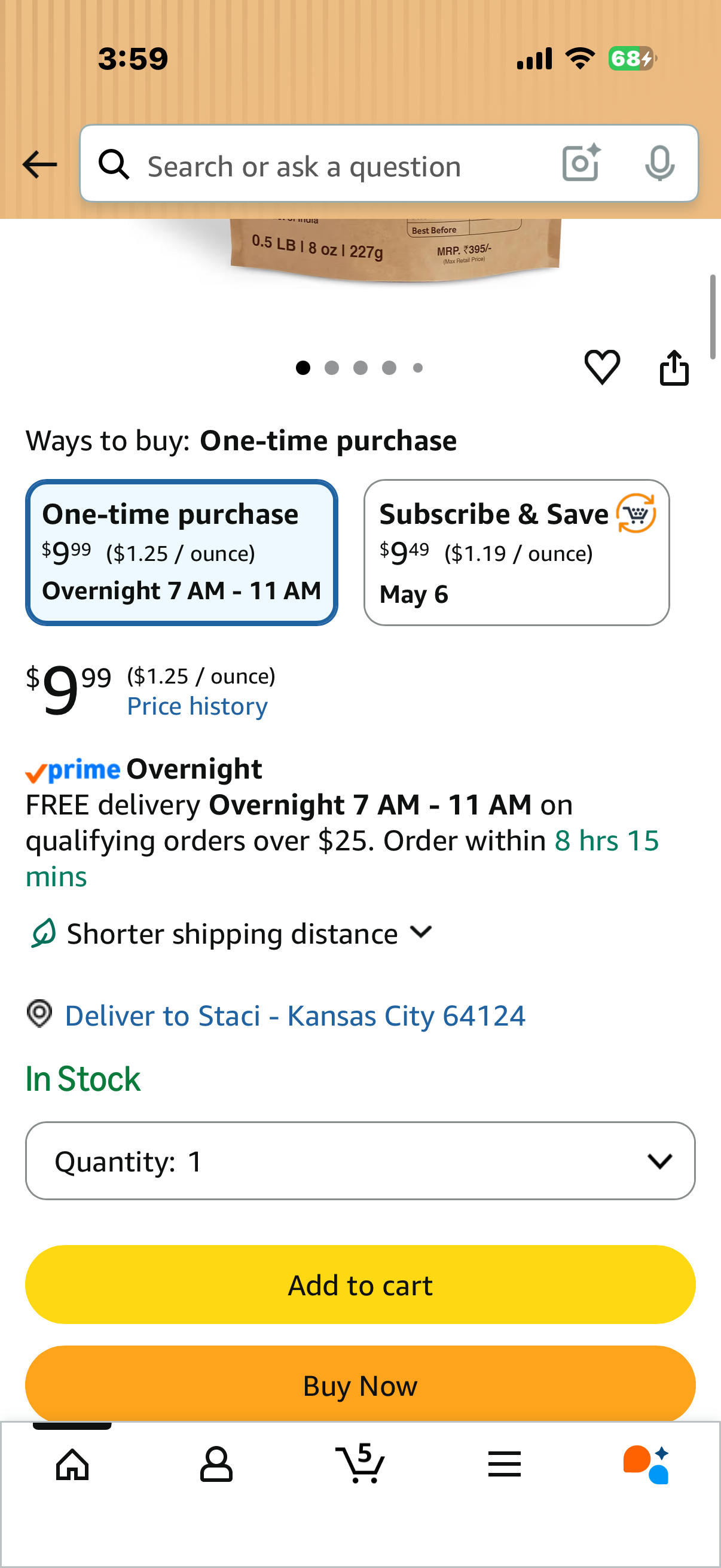Tap Add to cart button
The width and height of the screenshot is (721, 1568).
point(360,1285)
